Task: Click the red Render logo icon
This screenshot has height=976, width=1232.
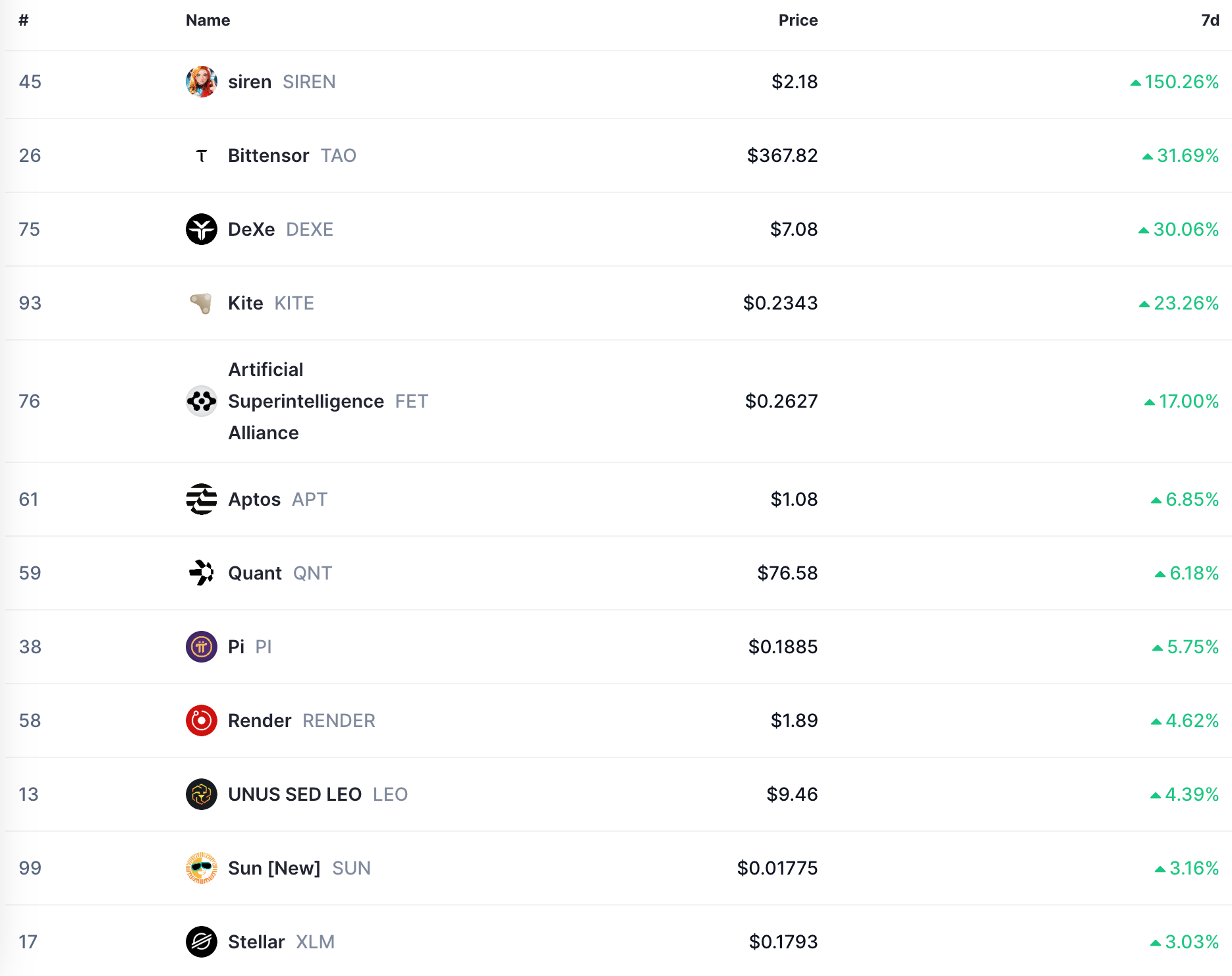Action: click(x=202, y=720)
